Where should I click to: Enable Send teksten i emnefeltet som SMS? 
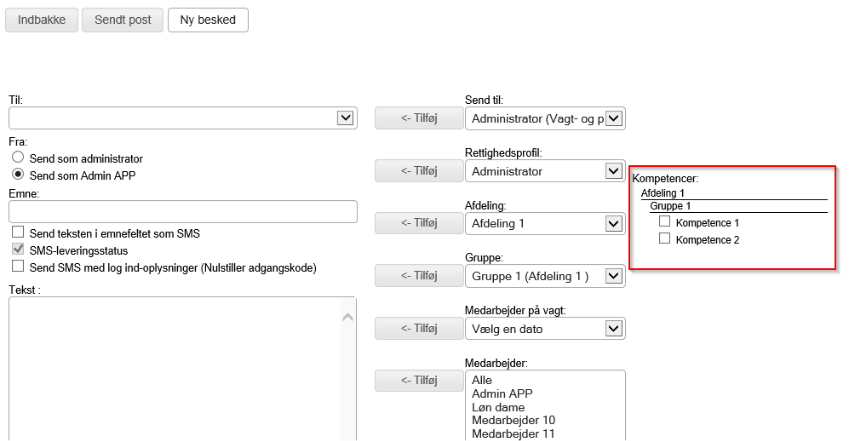17,233
